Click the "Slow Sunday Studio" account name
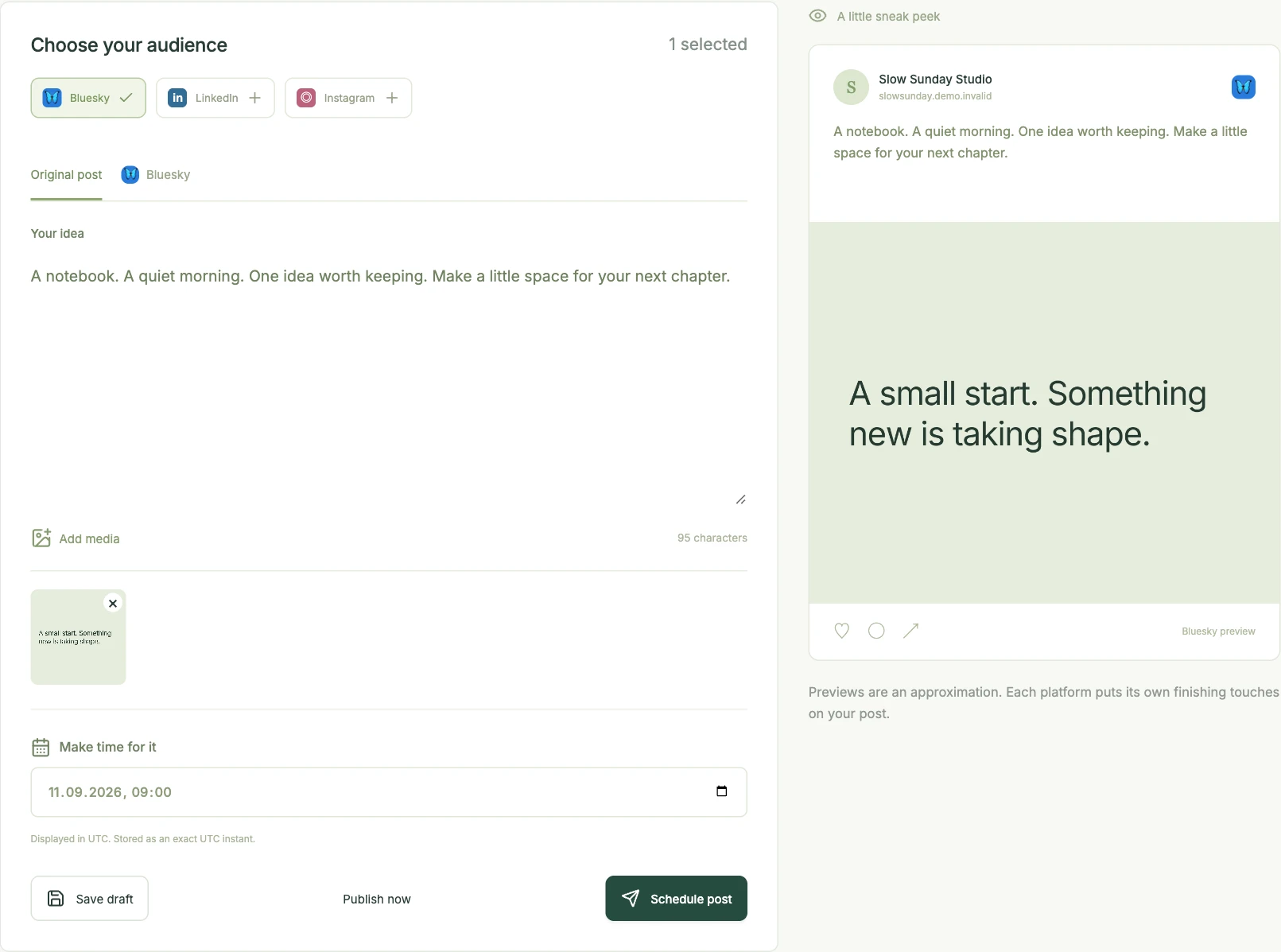This screenshot has height=952, width=1281. 935,80
